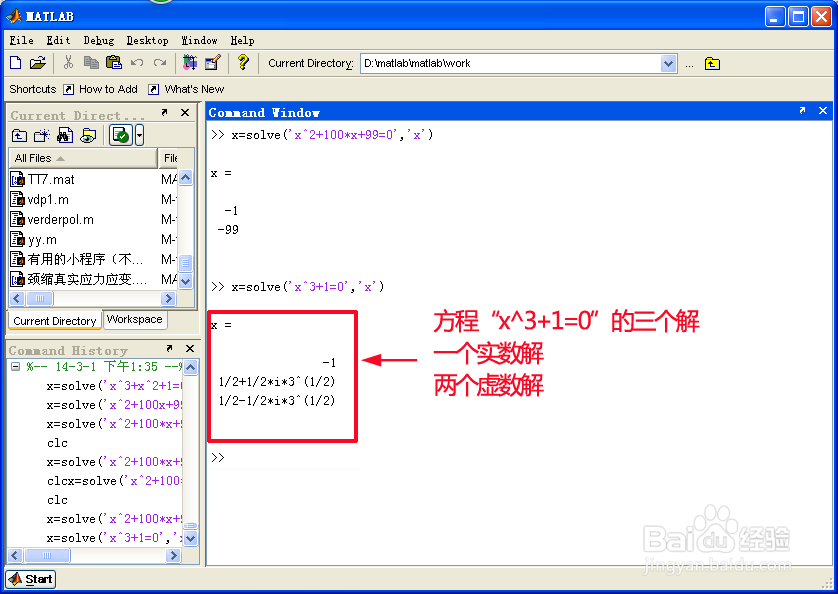
Task: Close the Command Window panel
Action: point(823,110)
